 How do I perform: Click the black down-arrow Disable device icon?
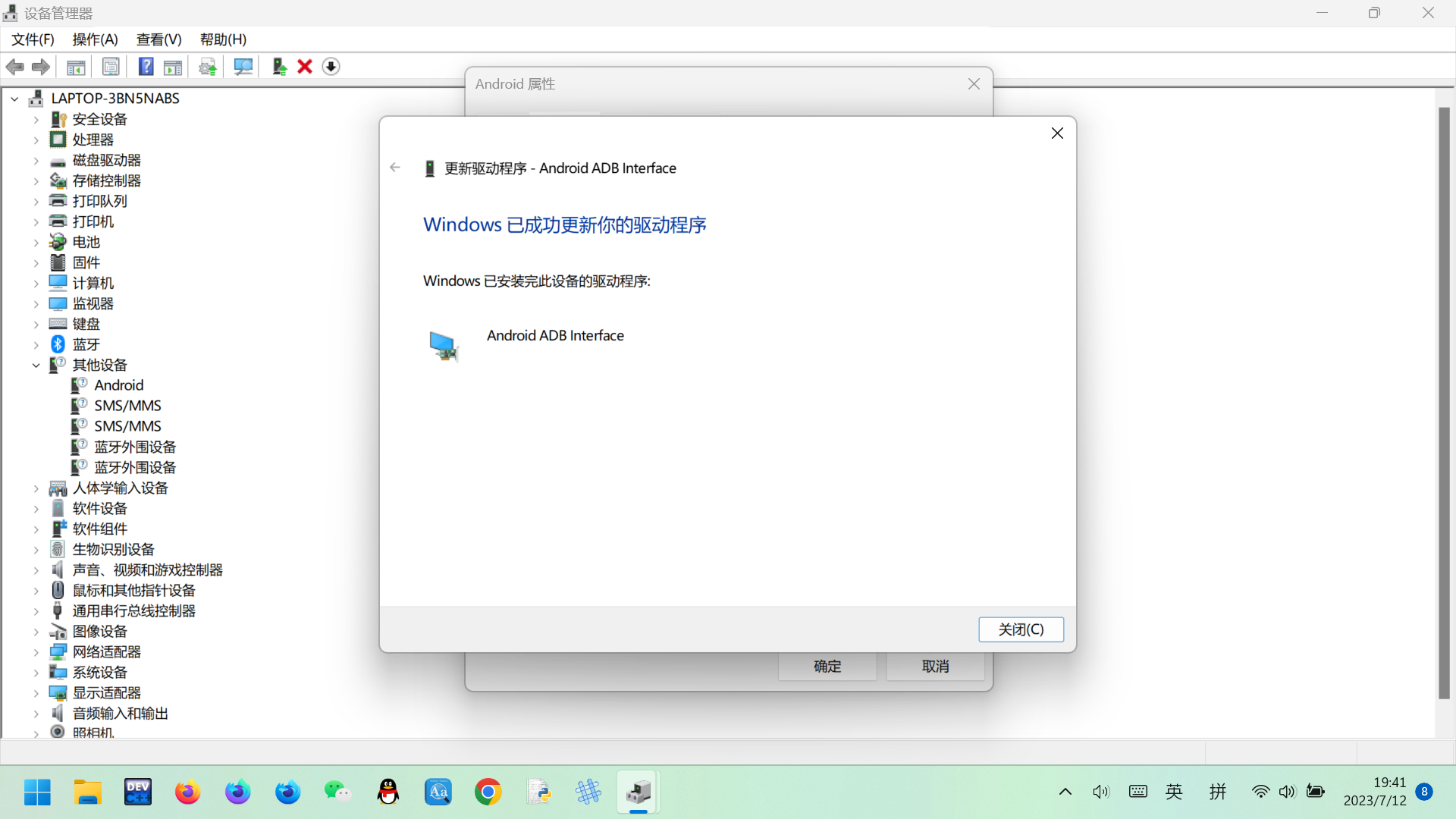pyautogui.click(x=331, y=67)
